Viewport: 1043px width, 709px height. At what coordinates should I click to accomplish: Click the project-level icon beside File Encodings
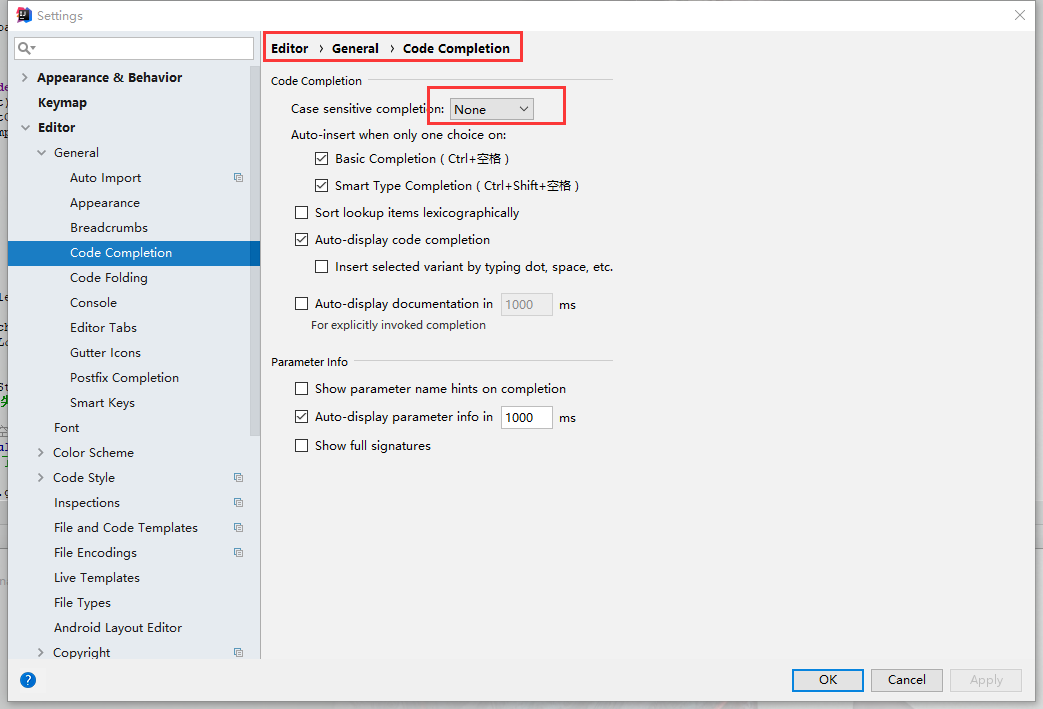coord(238,553)
